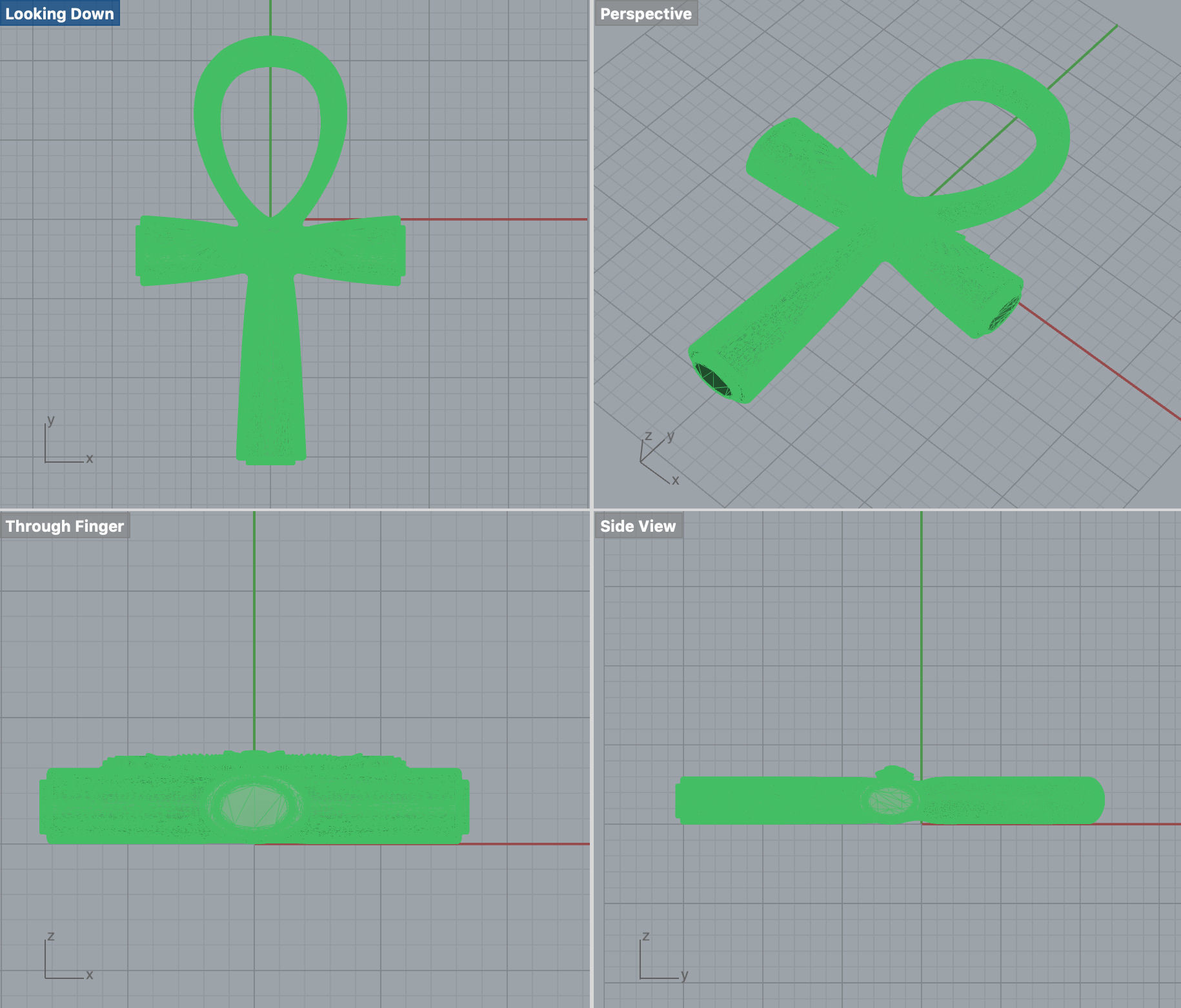Viewport: 1181px width, 1008px height.
Task: Select the Through Finger viewport label
Action: (x=65, y=526)
